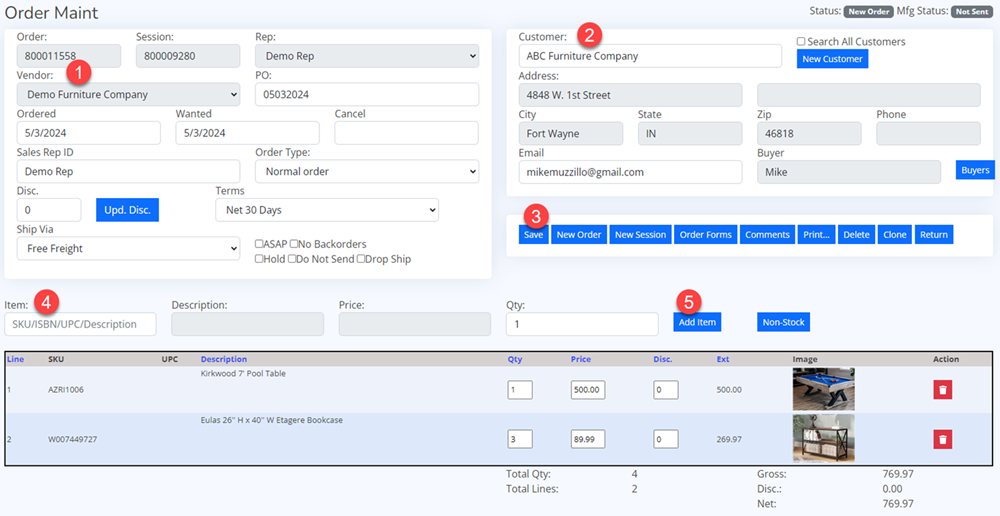Tick the Hold checkbox
The width and height of the screenshot is (1000, 516).
click(260, 259)
